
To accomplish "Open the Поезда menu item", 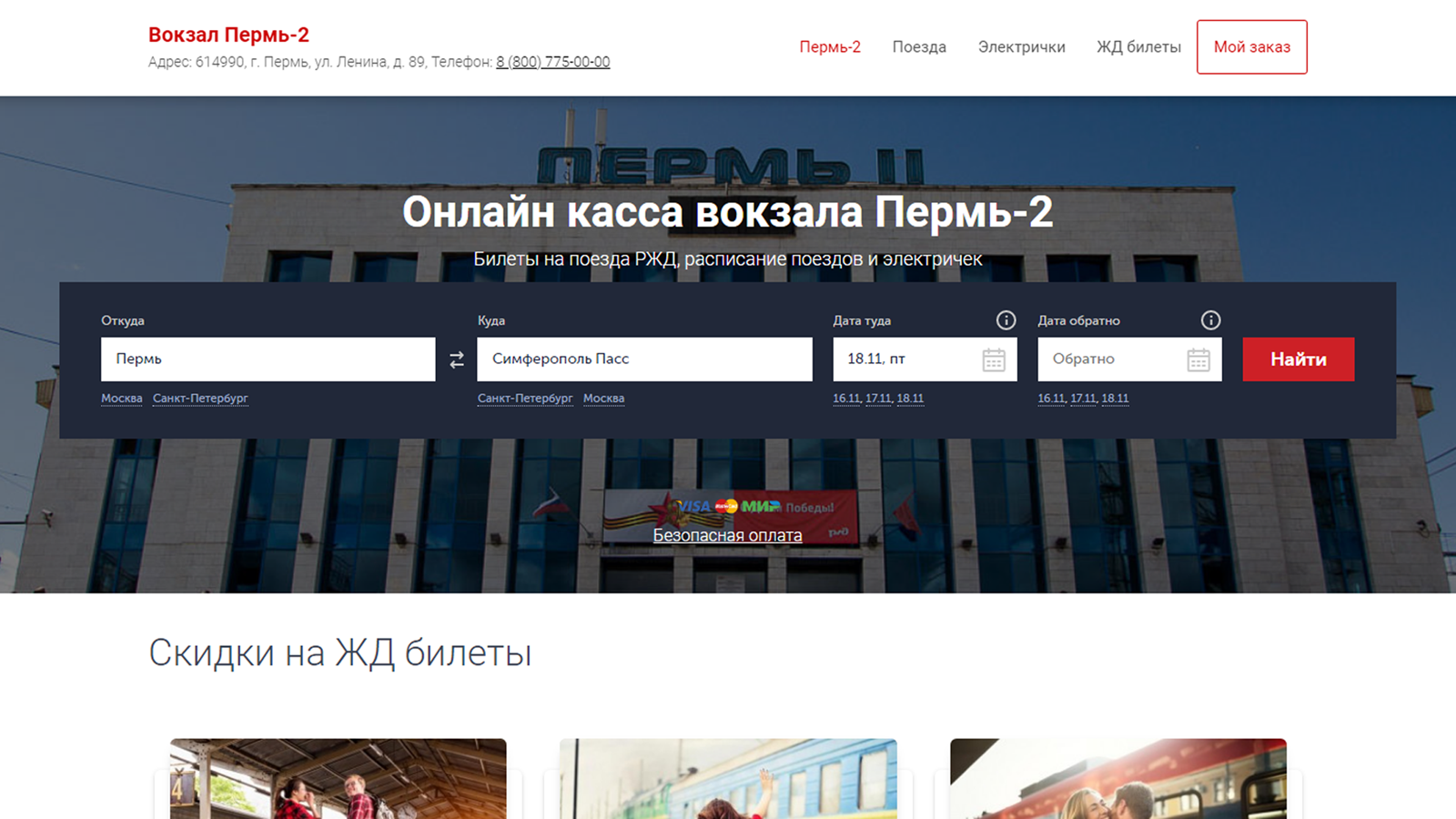I will 919,47.
